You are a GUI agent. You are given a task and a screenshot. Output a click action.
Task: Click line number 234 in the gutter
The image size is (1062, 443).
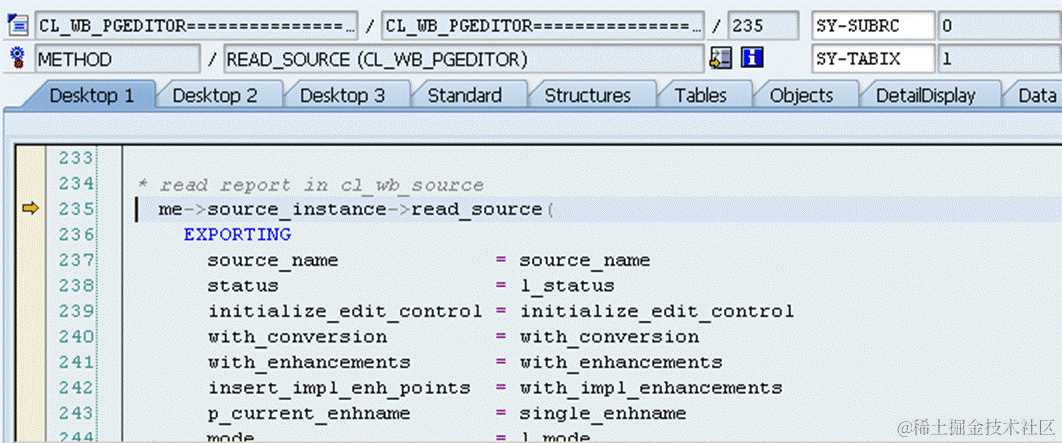(x=75, y=184)
